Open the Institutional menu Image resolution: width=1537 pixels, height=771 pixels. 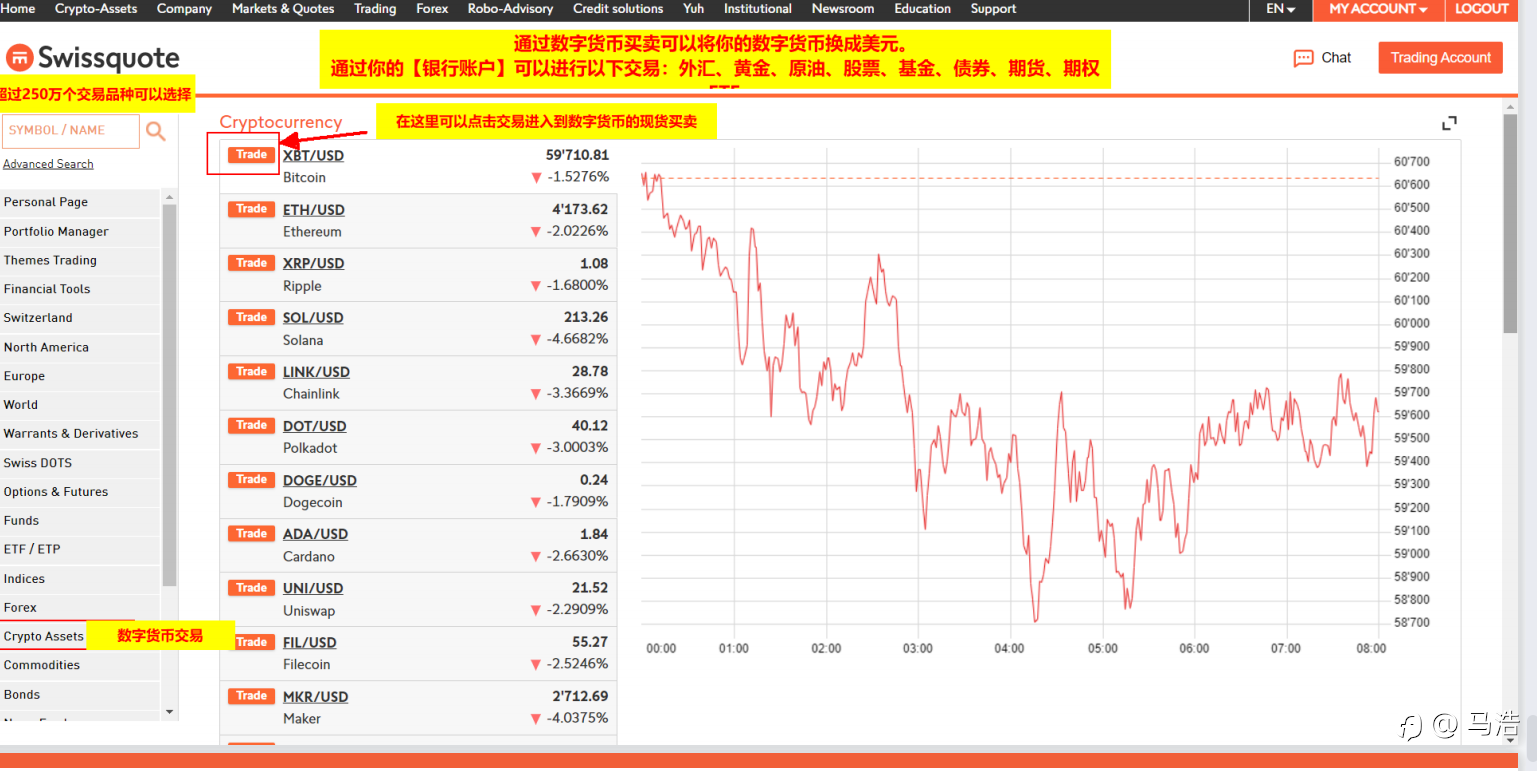[758, 9]
